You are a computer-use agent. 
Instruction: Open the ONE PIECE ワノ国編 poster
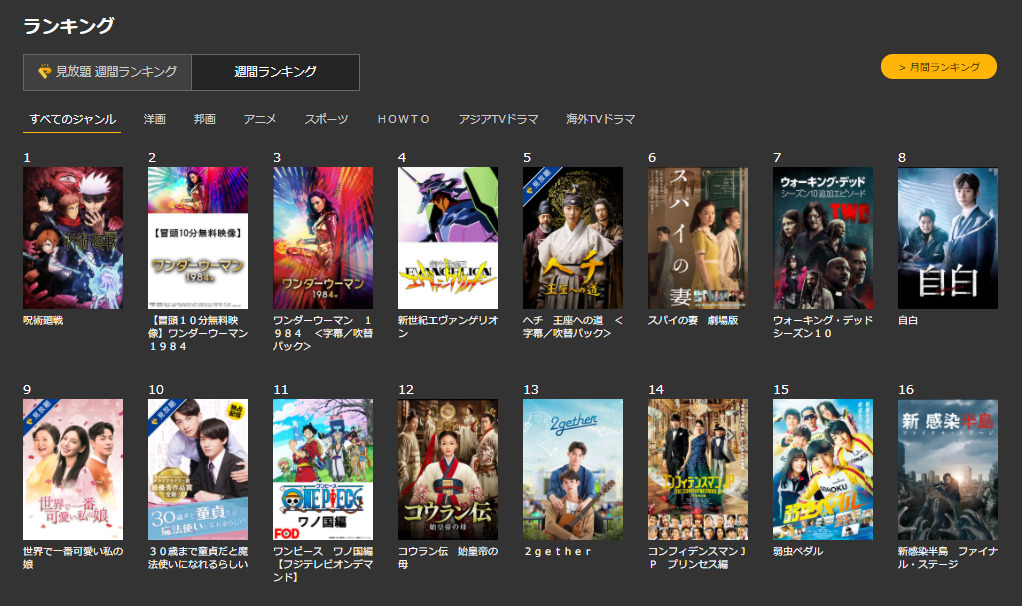[323, 469]
